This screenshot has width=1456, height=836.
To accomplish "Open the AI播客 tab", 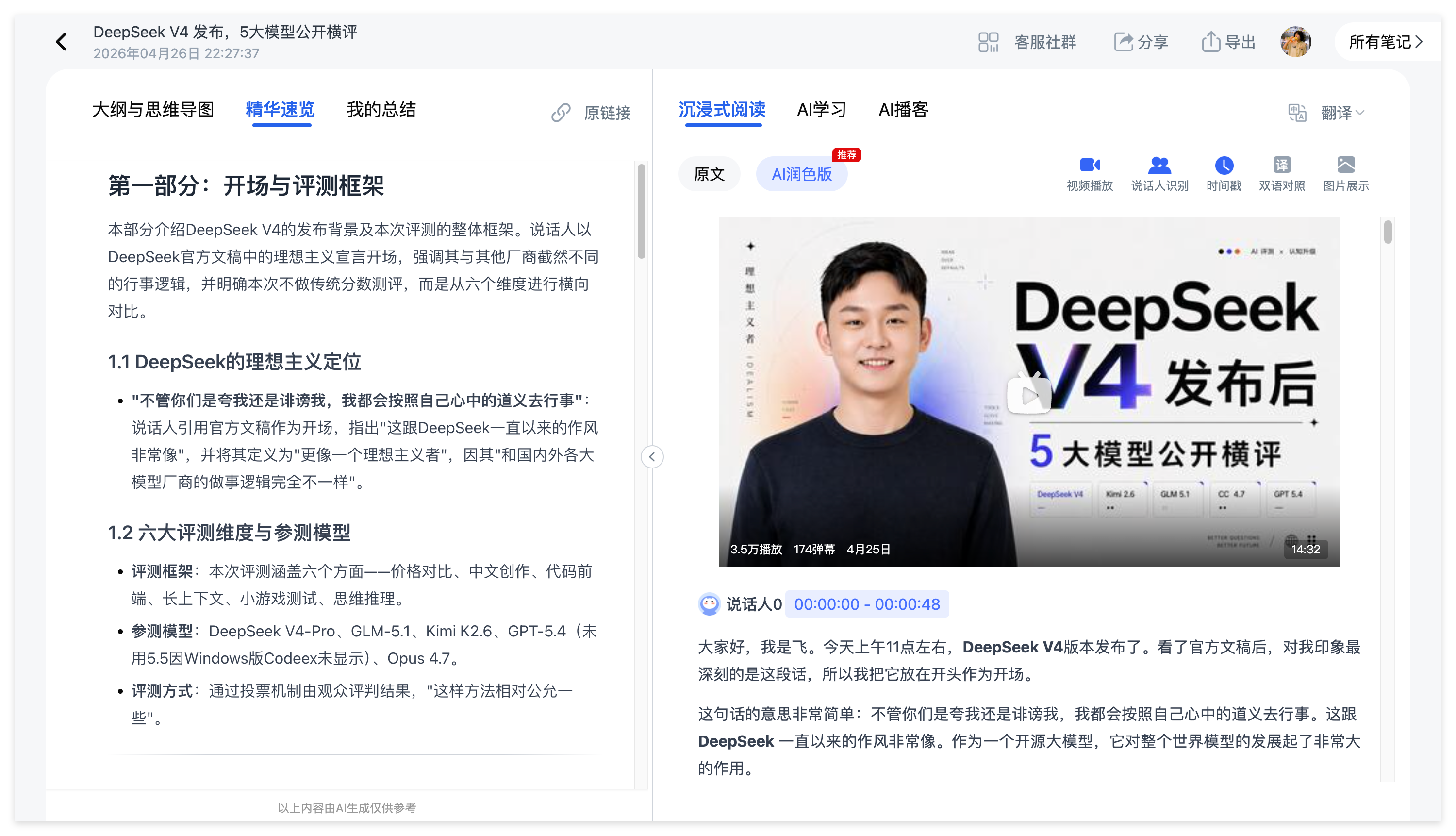I will (903, 109).
